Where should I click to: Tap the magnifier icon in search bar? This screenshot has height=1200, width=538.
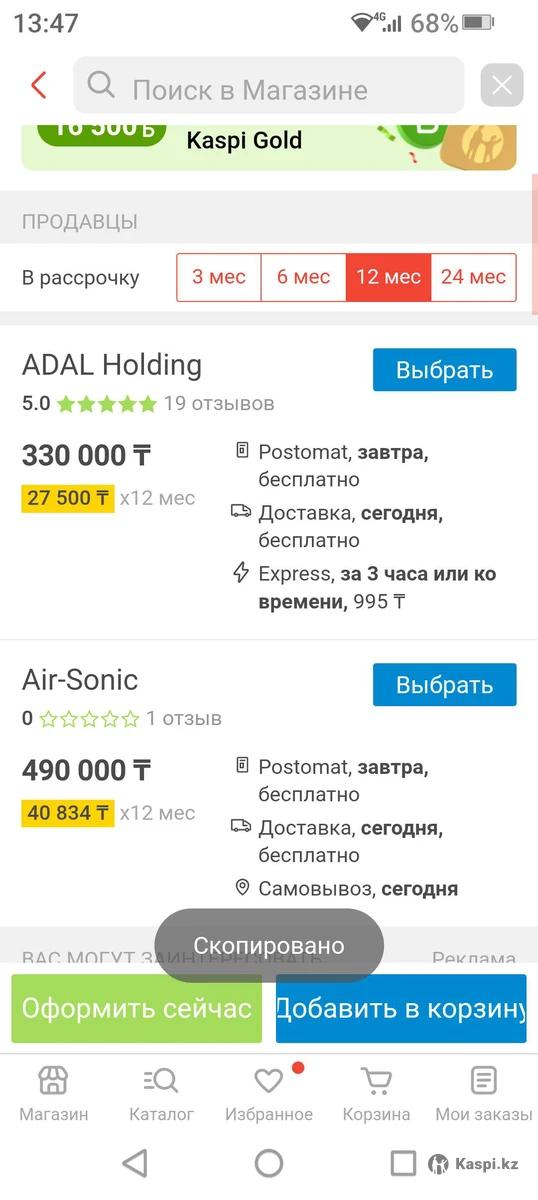click(101, 86)
